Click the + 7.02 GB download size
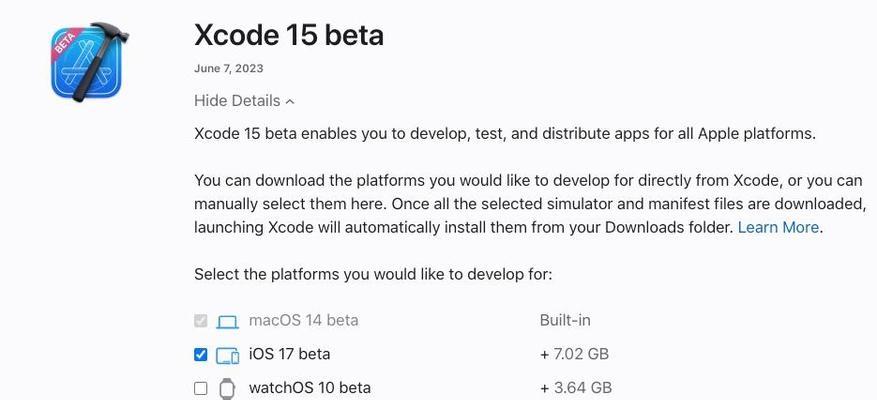877x400 pixels. [574, 354]
